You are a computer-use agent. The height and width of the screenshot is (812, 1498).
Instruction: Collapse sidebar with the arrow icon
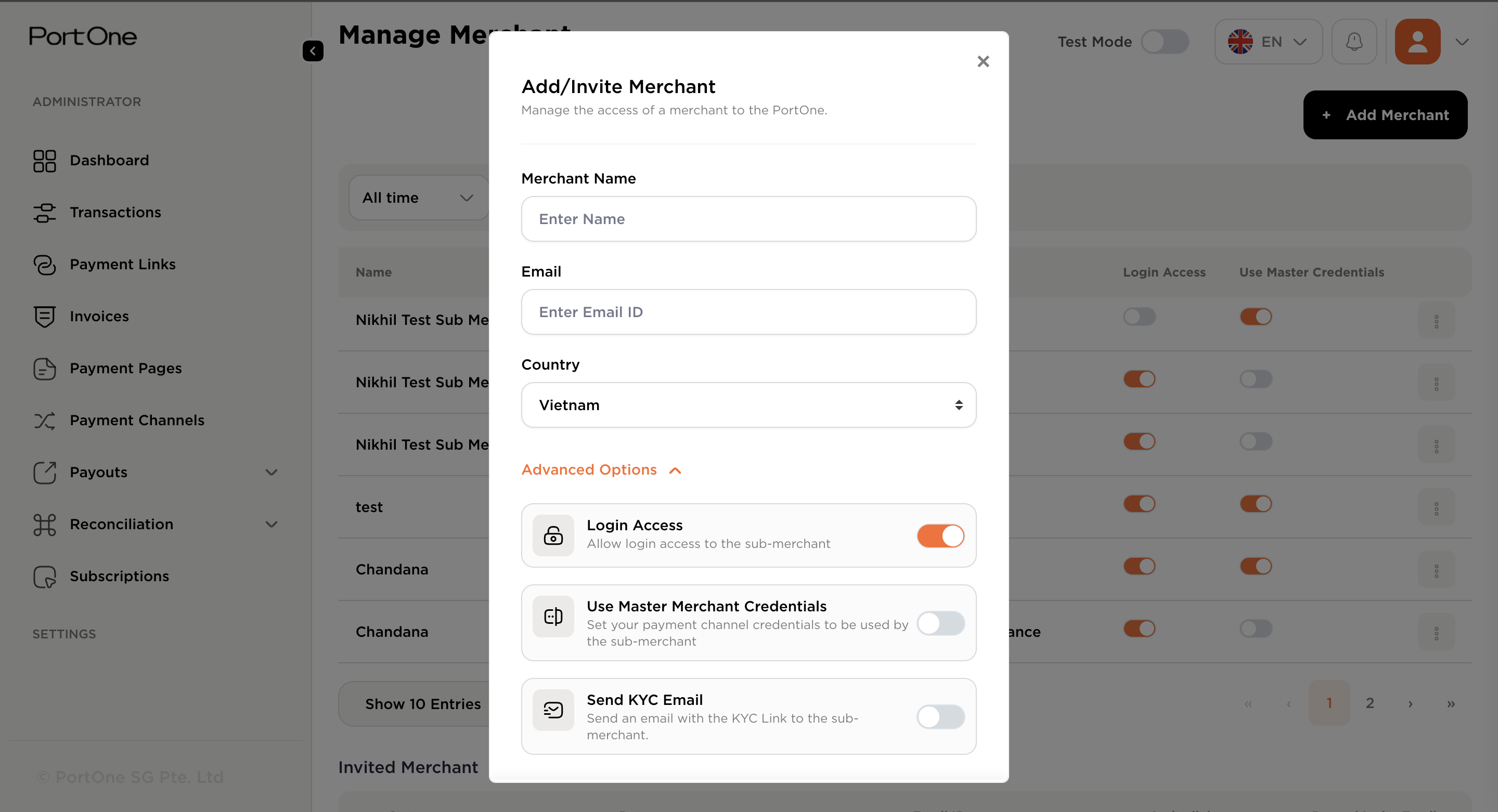click(313, 51)
